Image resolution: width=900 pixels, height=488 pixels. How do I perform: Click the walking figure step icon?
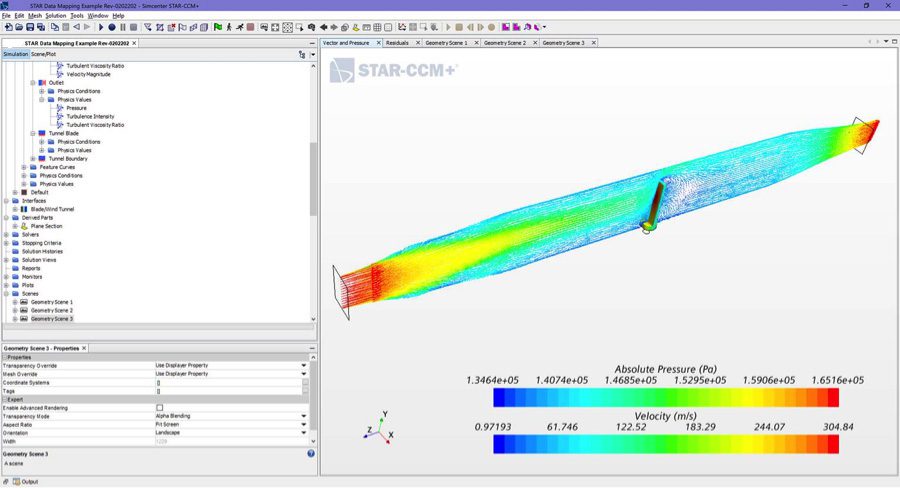click(229, 27)
